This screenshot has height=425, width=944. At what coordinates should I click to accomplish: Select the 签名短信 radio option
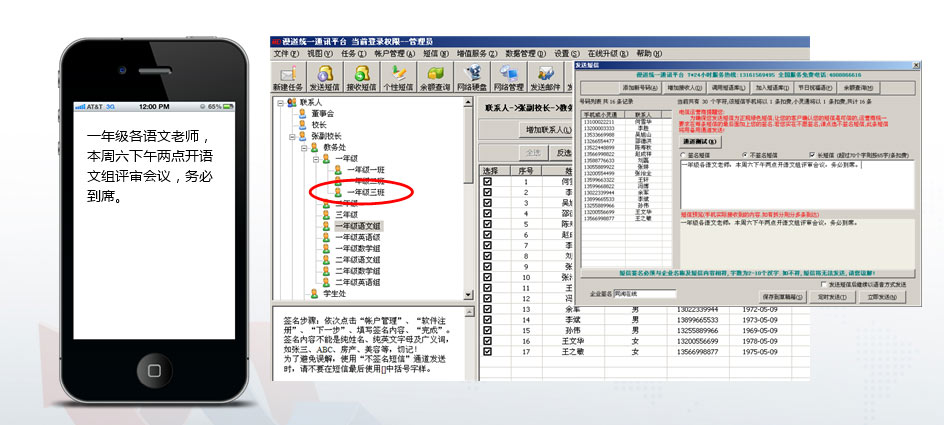683,155
